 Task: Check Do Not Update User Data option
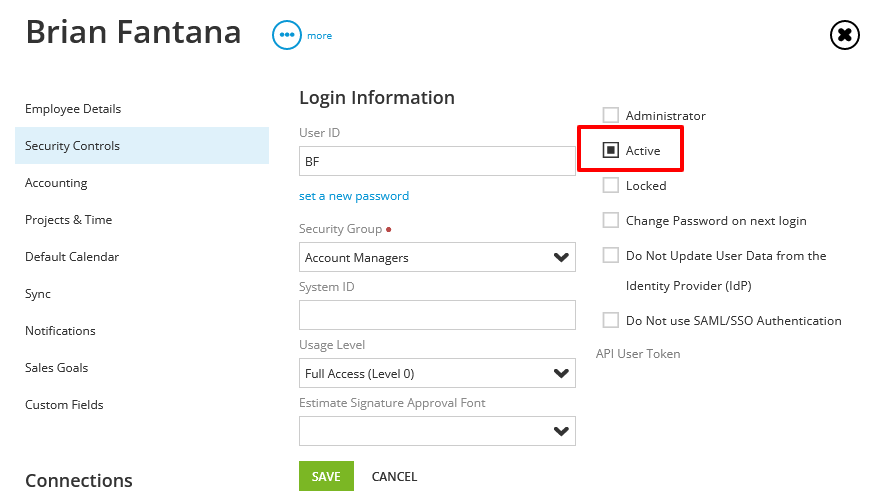[x=610, y=255]
